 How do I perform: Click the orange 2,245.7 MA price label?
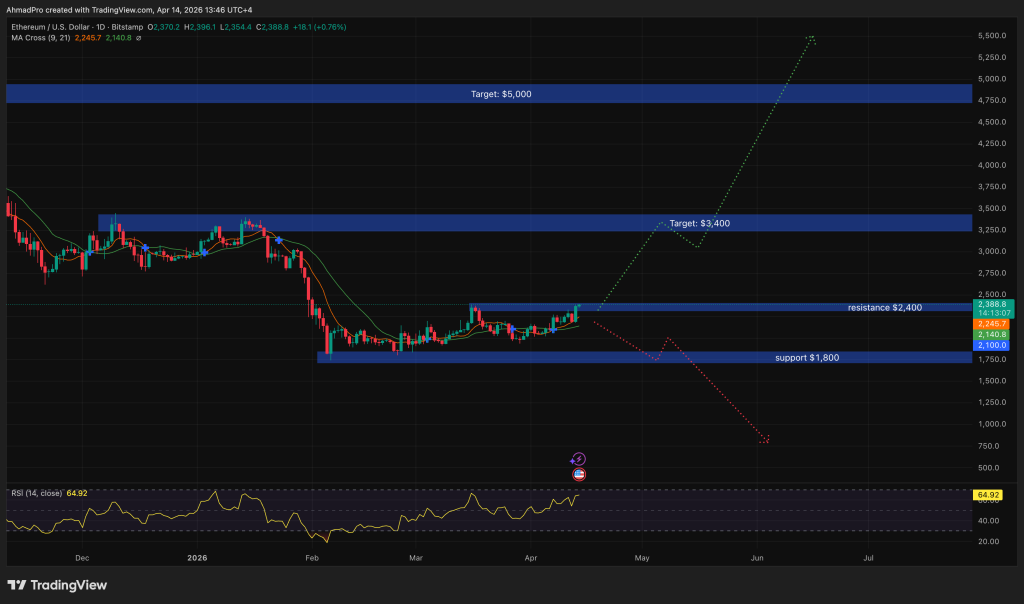(993, 325)
